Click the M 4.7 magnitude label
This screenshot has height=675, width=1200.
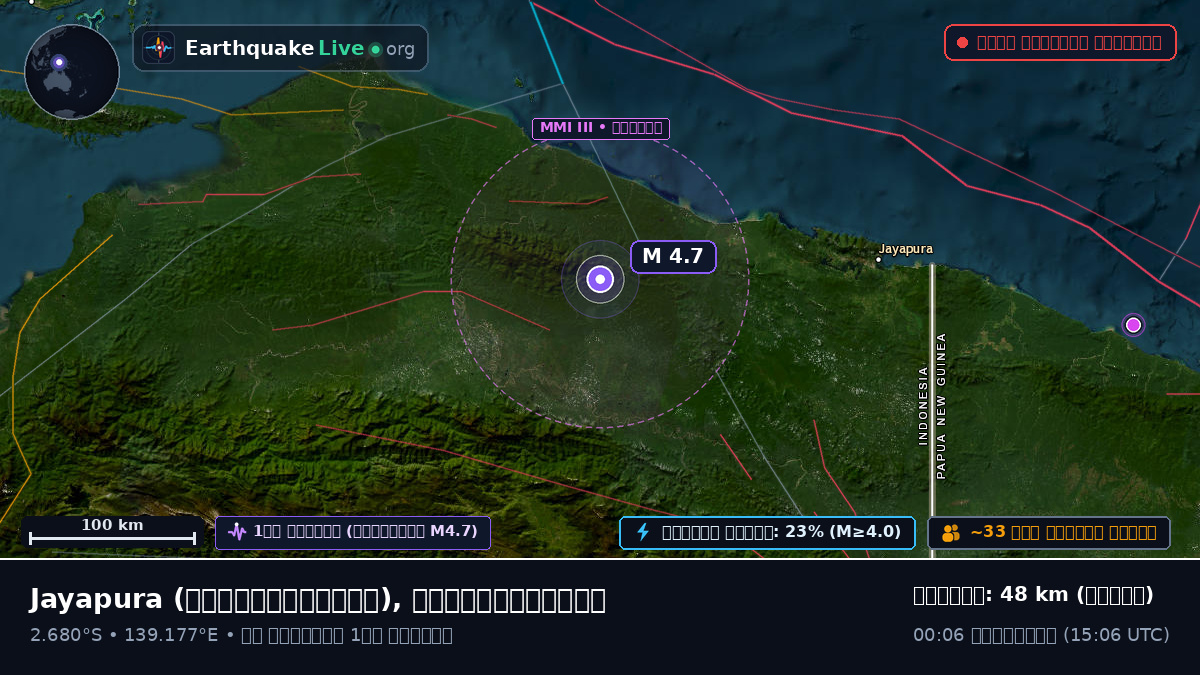pyautogui.click(x=673, y=256)
